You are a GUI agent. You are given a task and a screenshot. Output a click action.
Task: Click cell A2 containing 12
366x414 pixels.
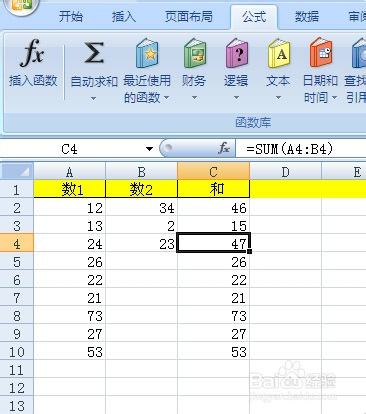[x=70, y=208]
